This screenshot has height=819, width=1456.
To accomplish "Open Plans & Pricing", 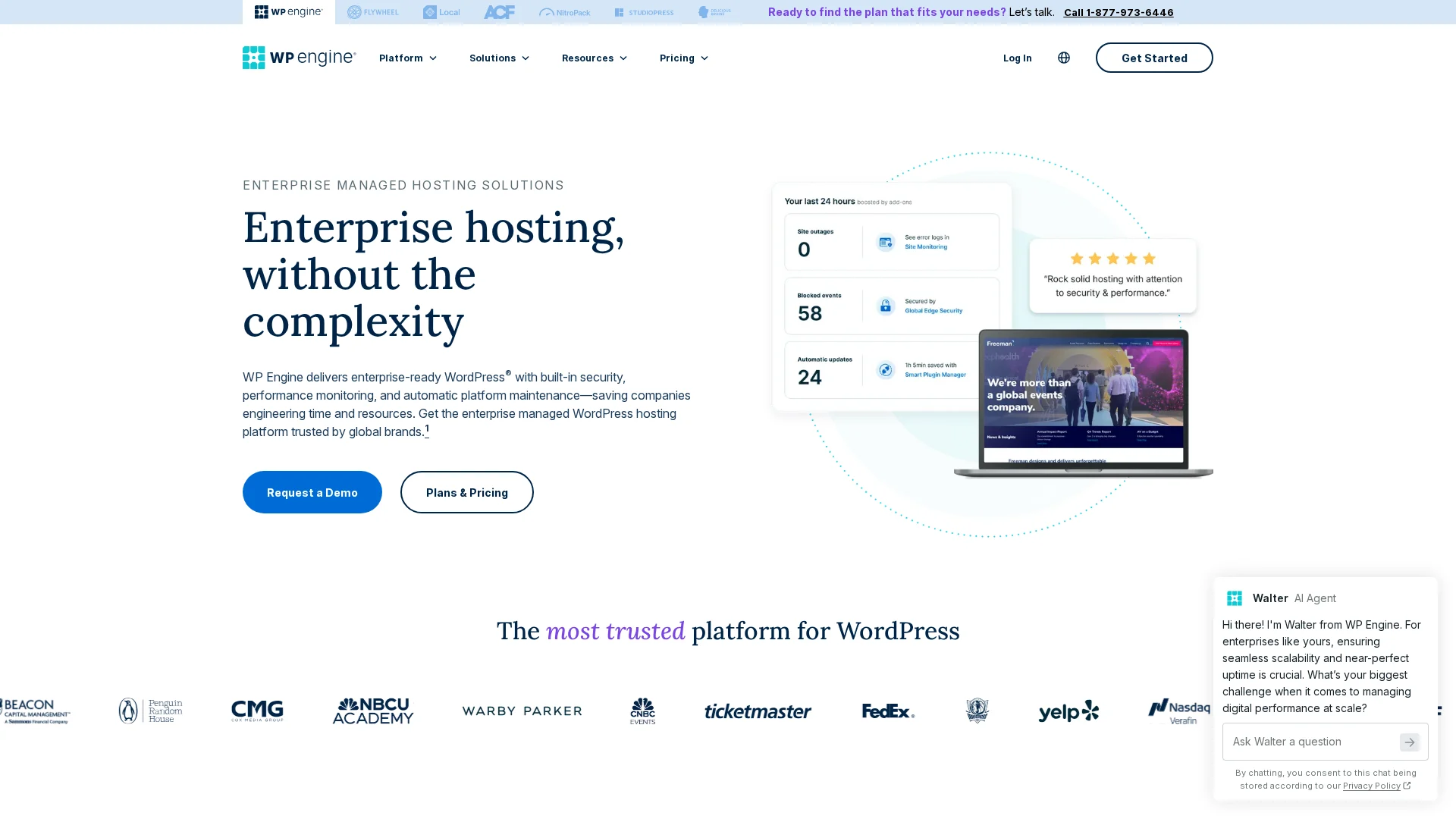I will (467, 492).
